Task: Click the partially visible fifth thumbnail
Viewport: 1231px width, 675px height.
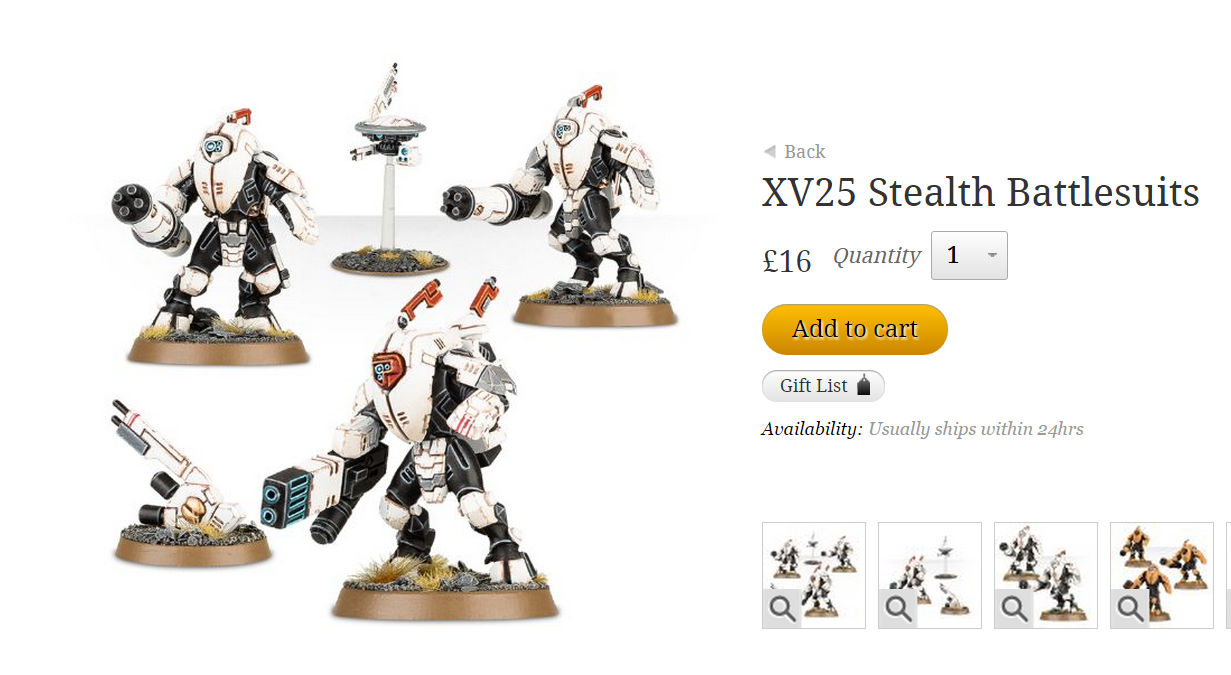Action: click(x=1228, y=575)
